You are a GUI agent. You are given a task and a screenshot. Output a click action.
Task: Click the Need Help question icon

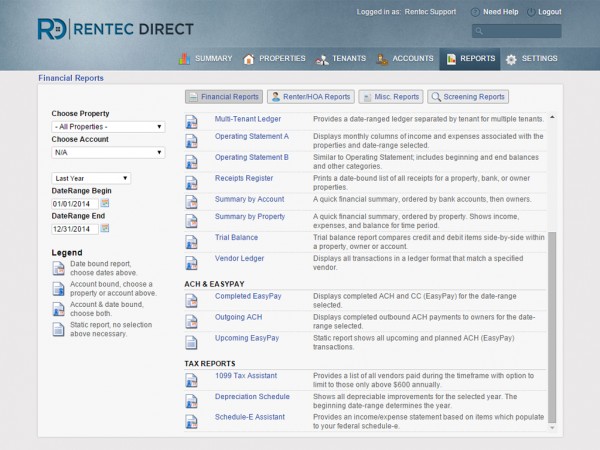[475, 12]
